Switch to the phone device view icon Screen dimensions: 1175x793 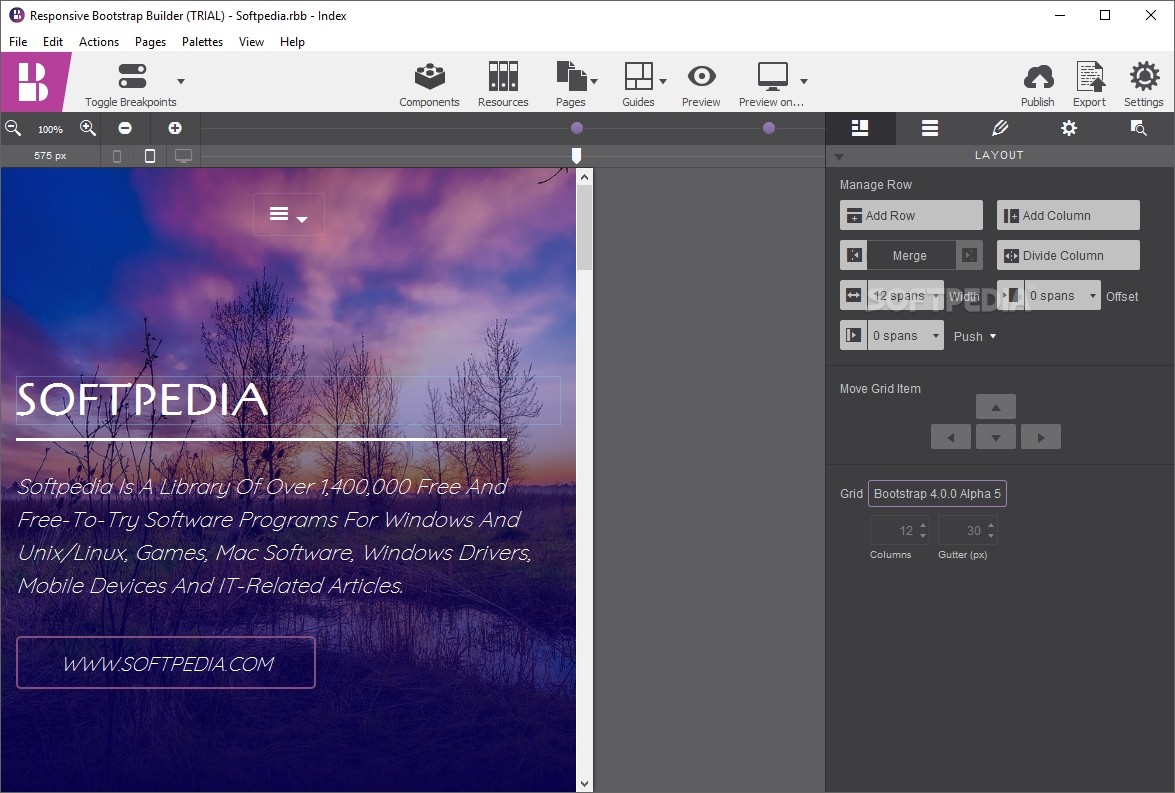[117, 156]
